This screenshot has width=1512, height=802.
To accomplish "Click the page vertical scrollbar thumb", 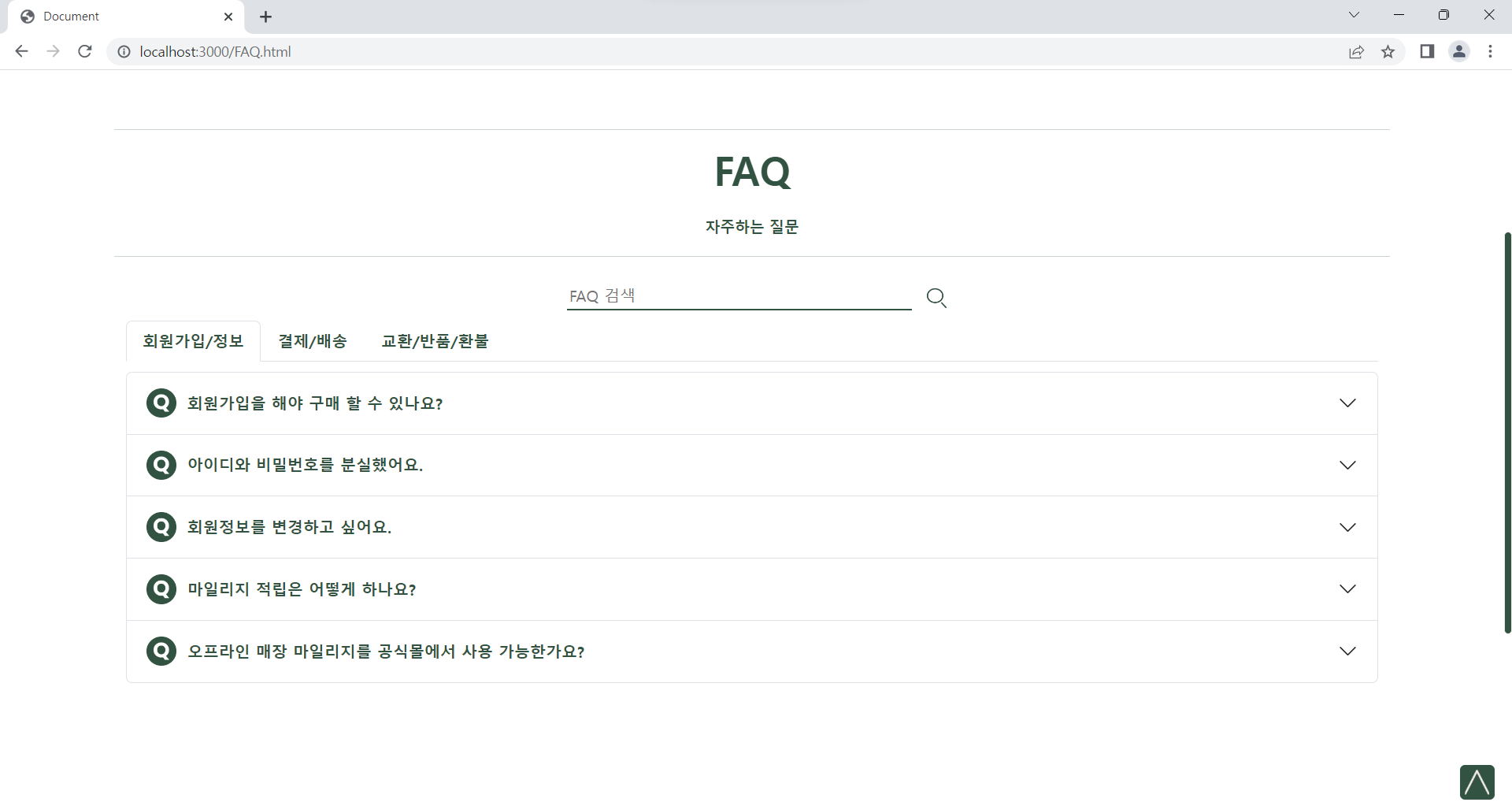I will (1507, 432).
